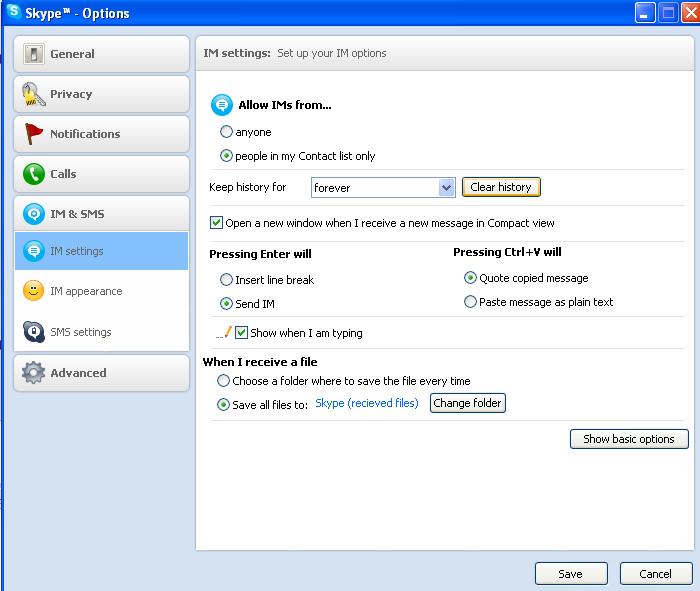Click the IM appearance smiley icon
Screen dimensions: 700x591
[33, 291]
